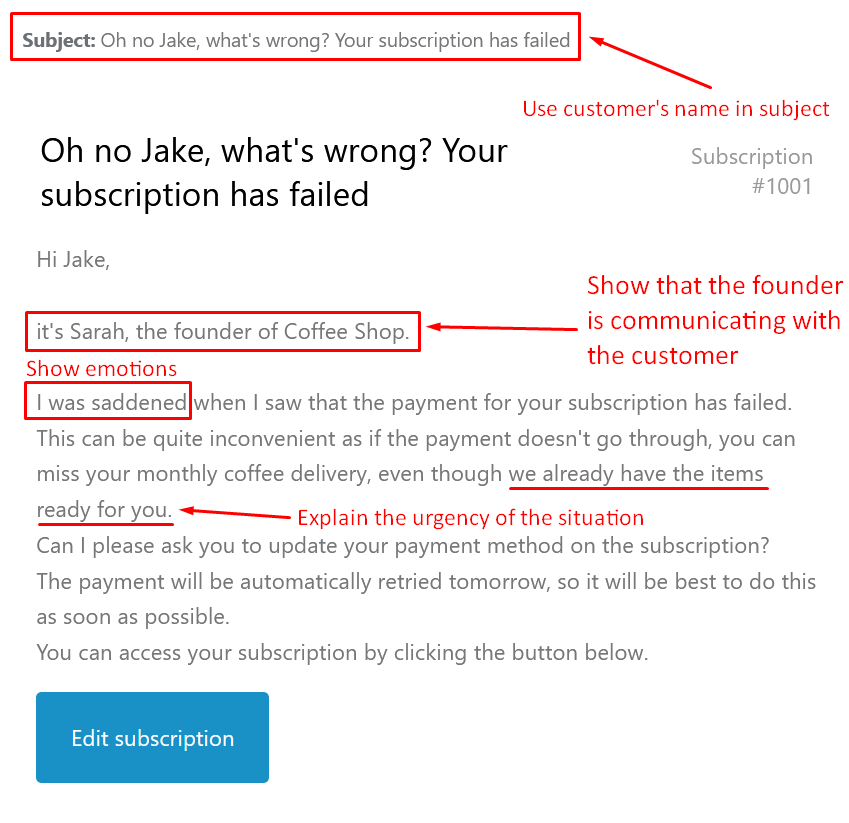Screen dimensions: 849x823
Task: Click the underlined 'ready for you.' text
Action: [104, 510]
